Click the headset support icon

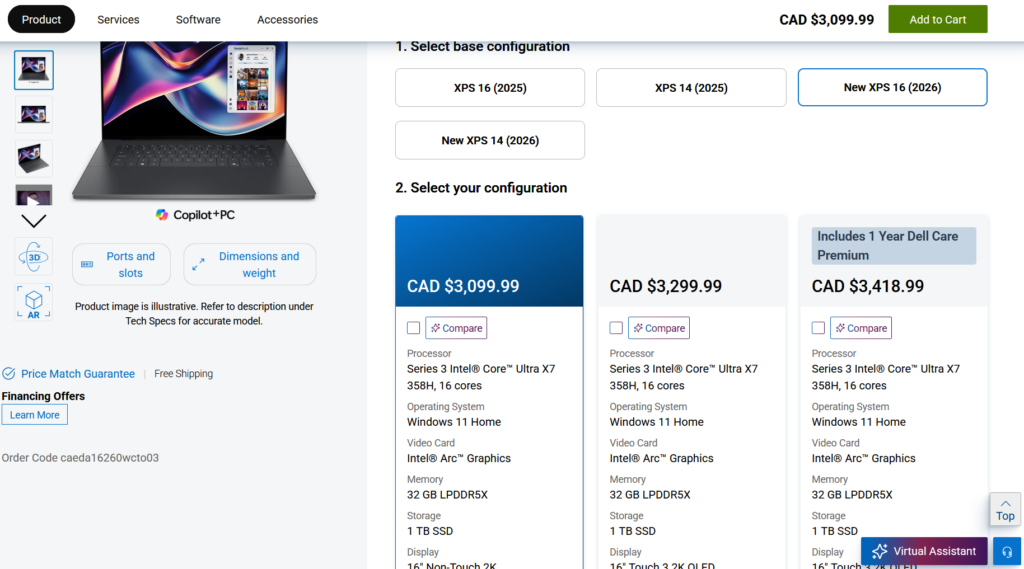point(1007,551)
